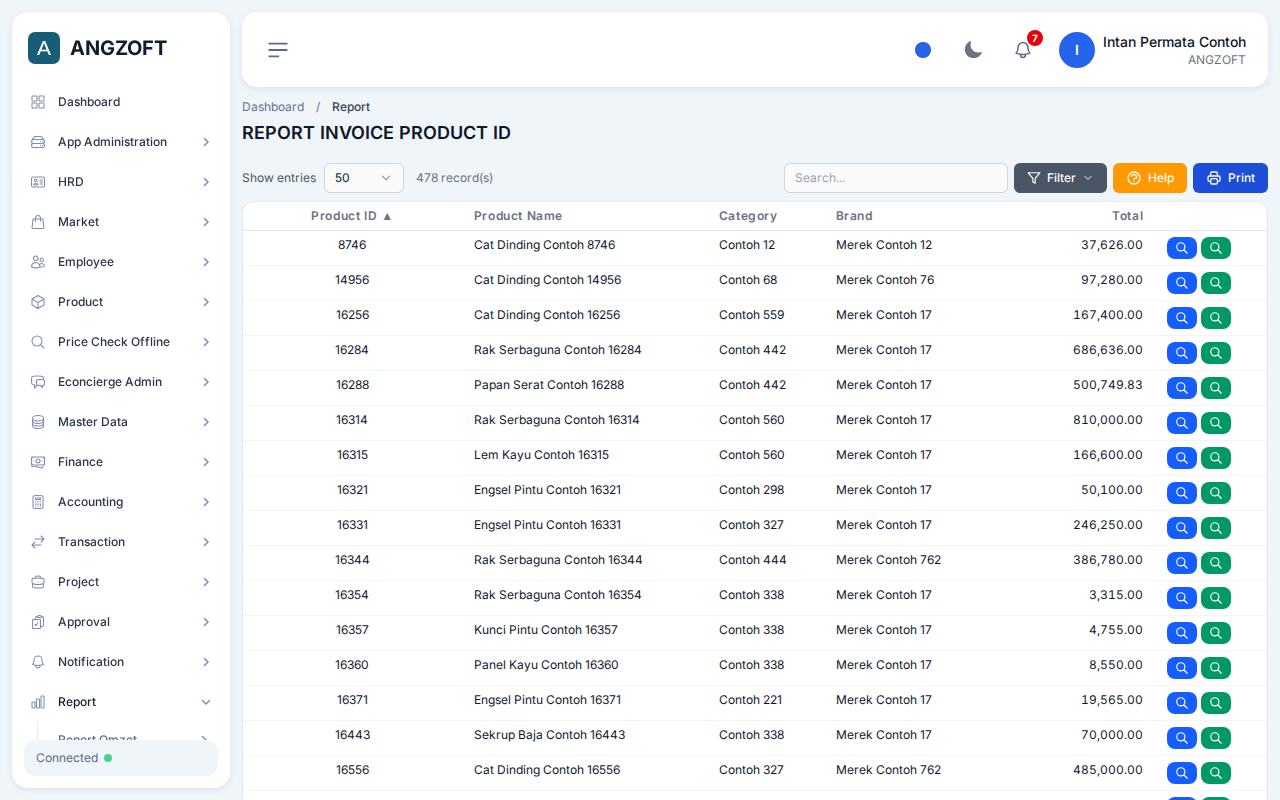
Task: Click the blue view icon for product 16556
Action: point(1182,773)
